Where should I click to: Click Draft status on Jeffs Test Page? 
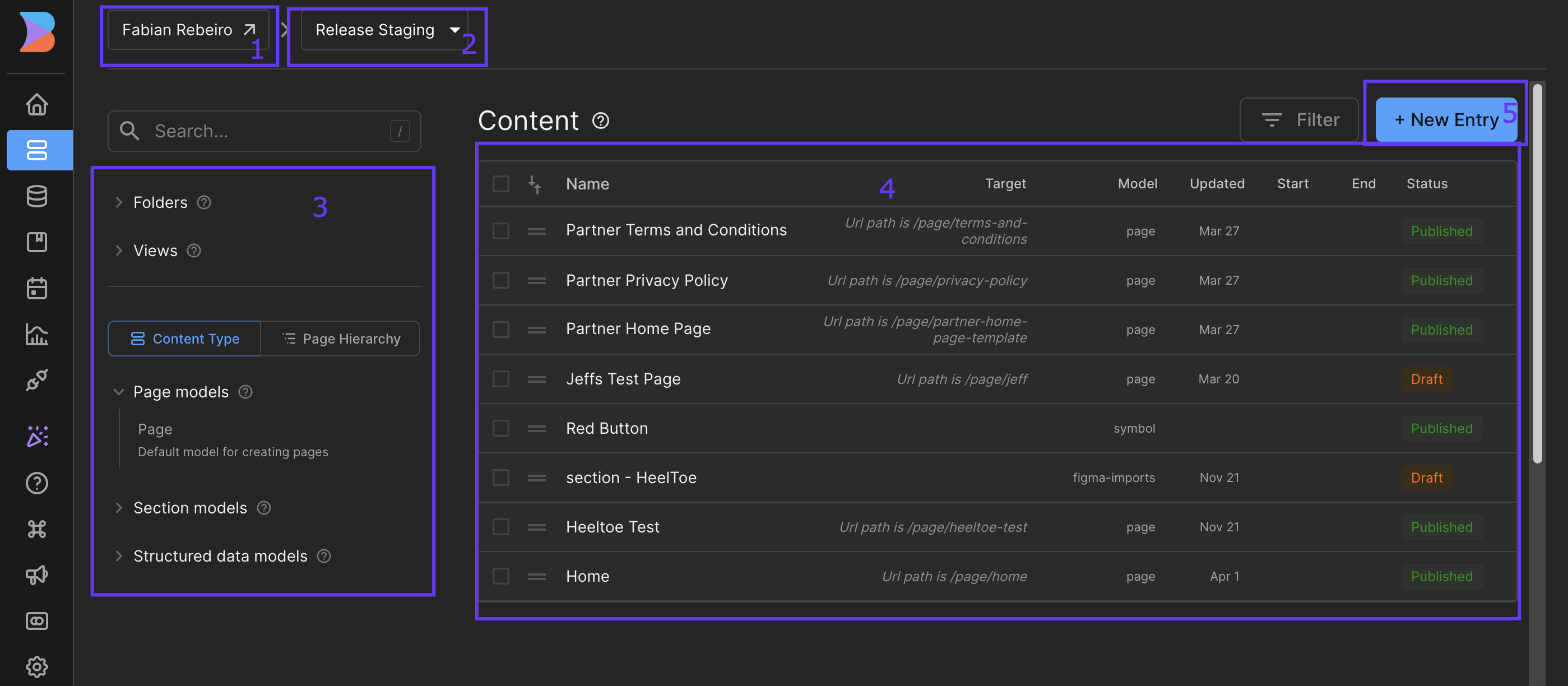[x=1426, y=379]
